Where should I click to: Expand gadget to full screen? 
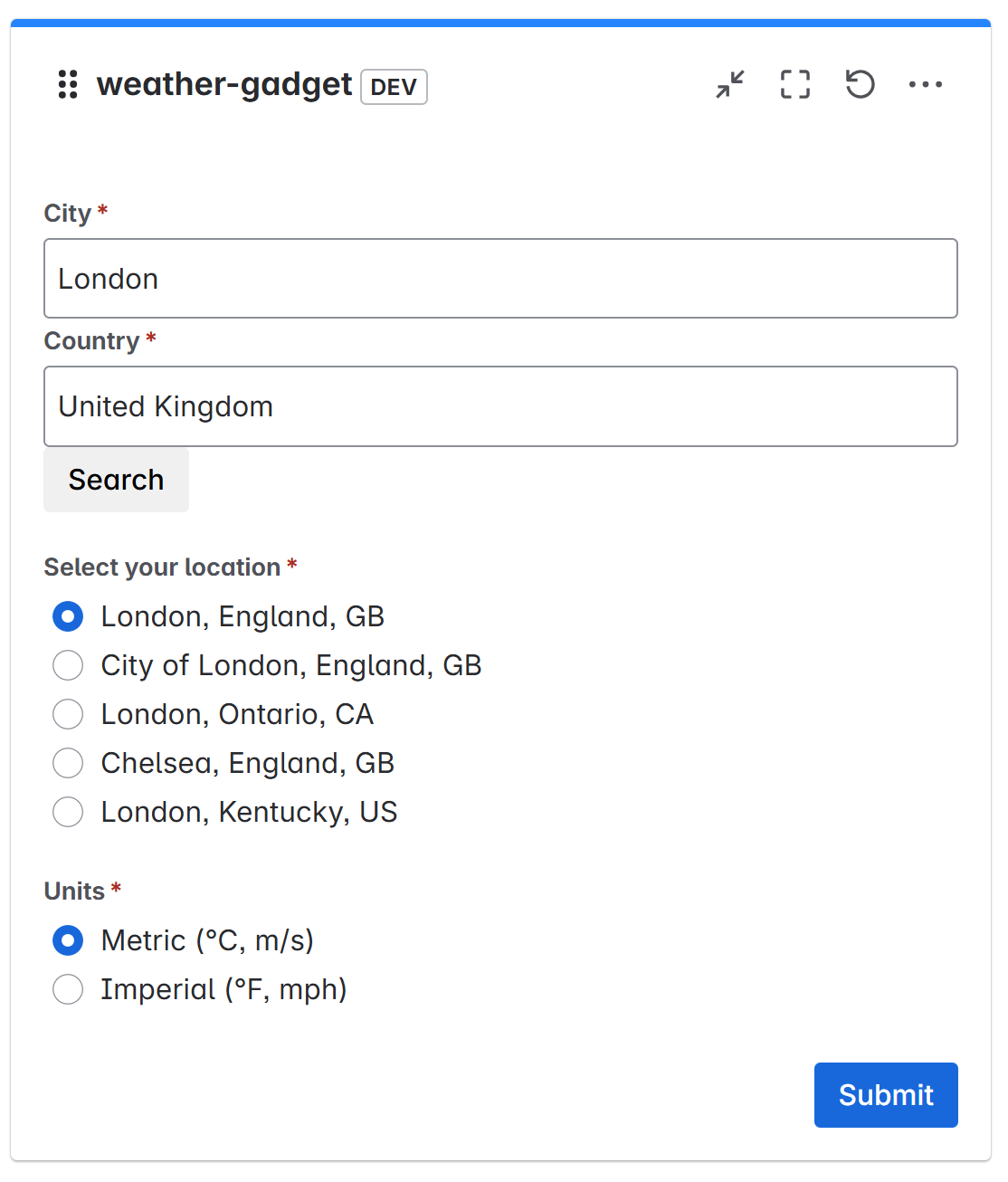[795, 84]
